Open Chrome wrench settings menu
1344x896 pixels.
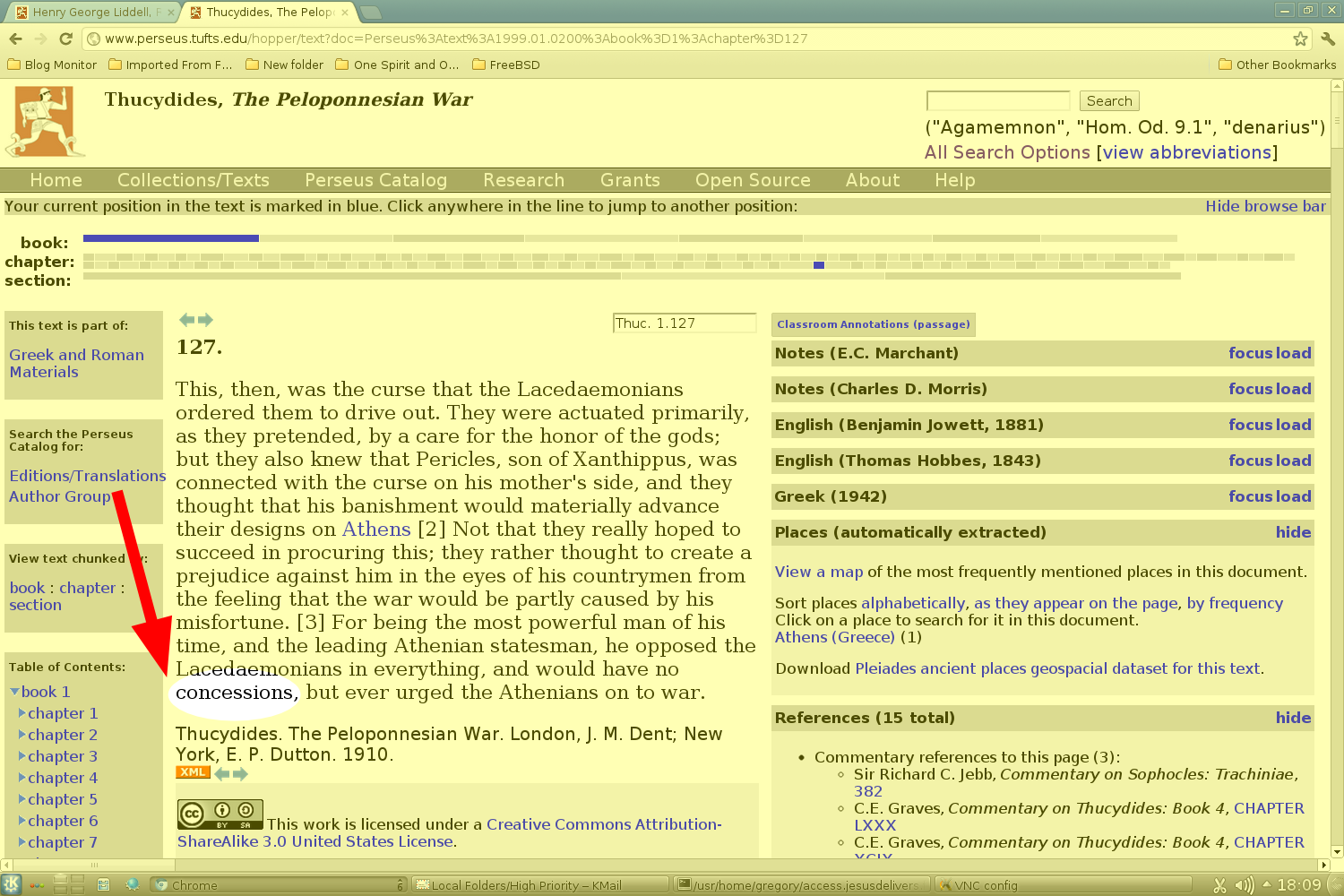pyautogui.click(x=1328, y=39)
